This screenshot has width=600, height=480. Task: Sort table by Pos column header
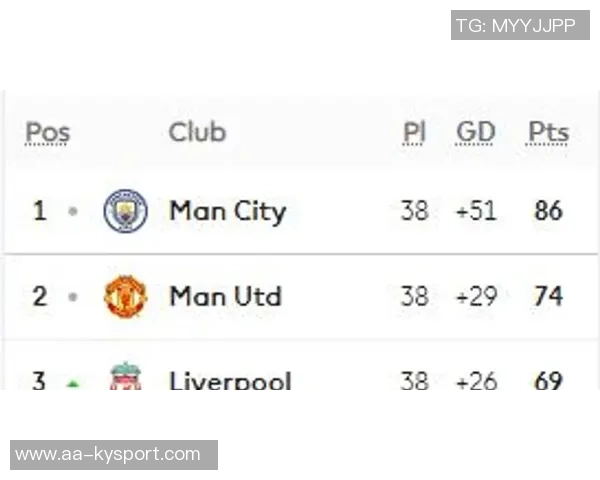click(47, 132)
